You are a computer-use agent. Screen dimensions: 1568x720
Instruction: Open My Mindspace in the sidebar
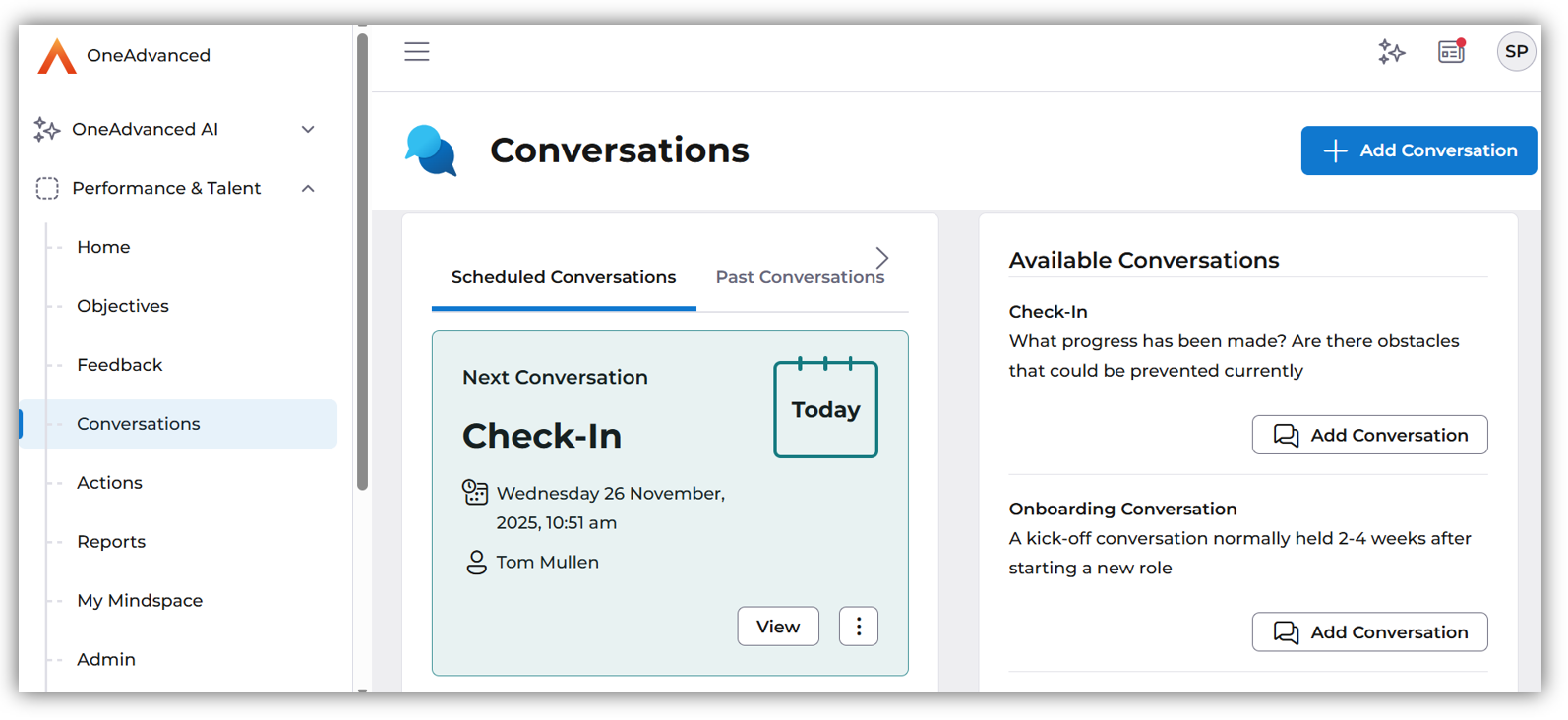(x=140, y=601)
